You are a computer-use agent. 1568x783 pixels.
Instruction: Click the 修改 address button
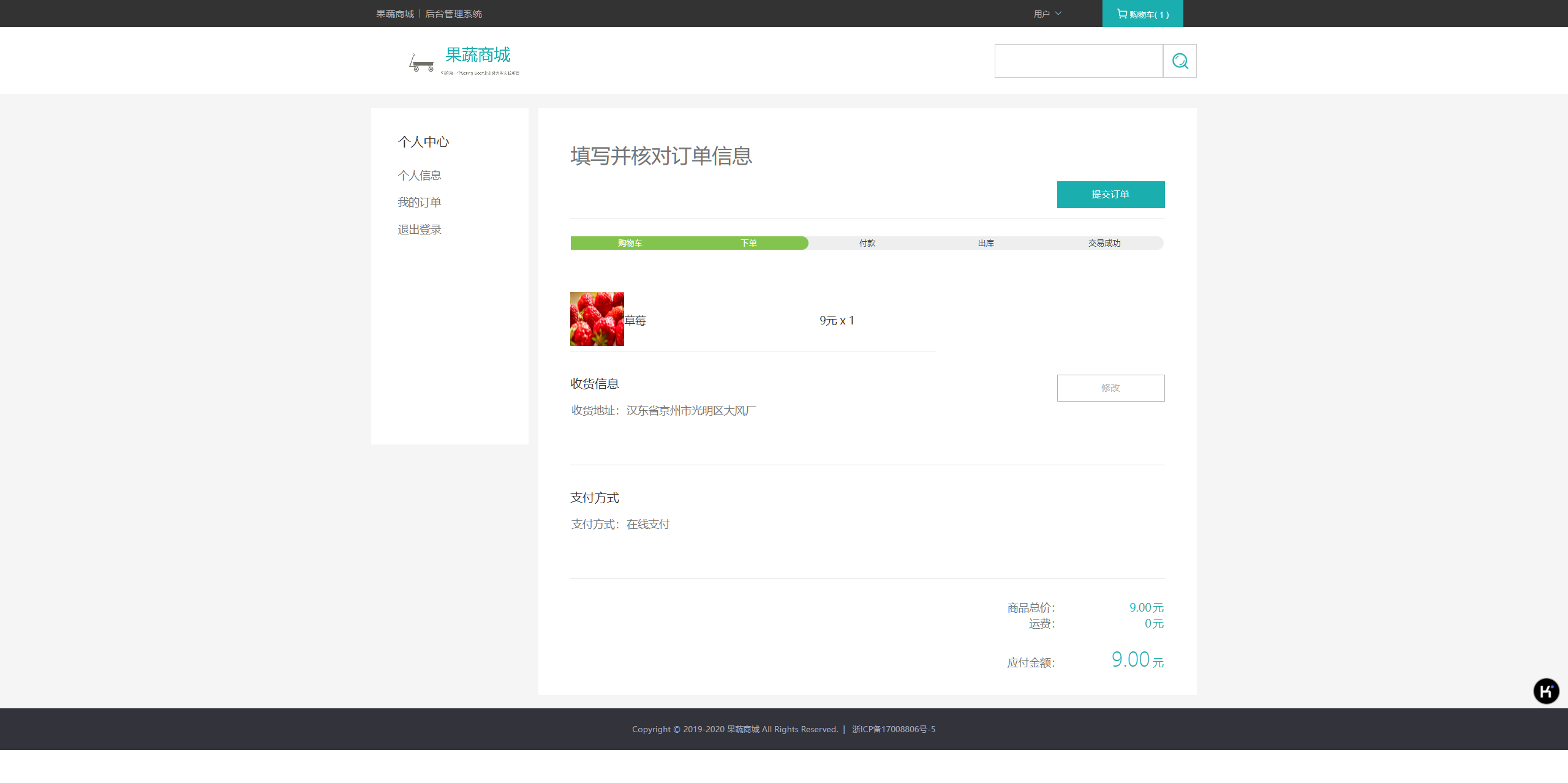1110,388
